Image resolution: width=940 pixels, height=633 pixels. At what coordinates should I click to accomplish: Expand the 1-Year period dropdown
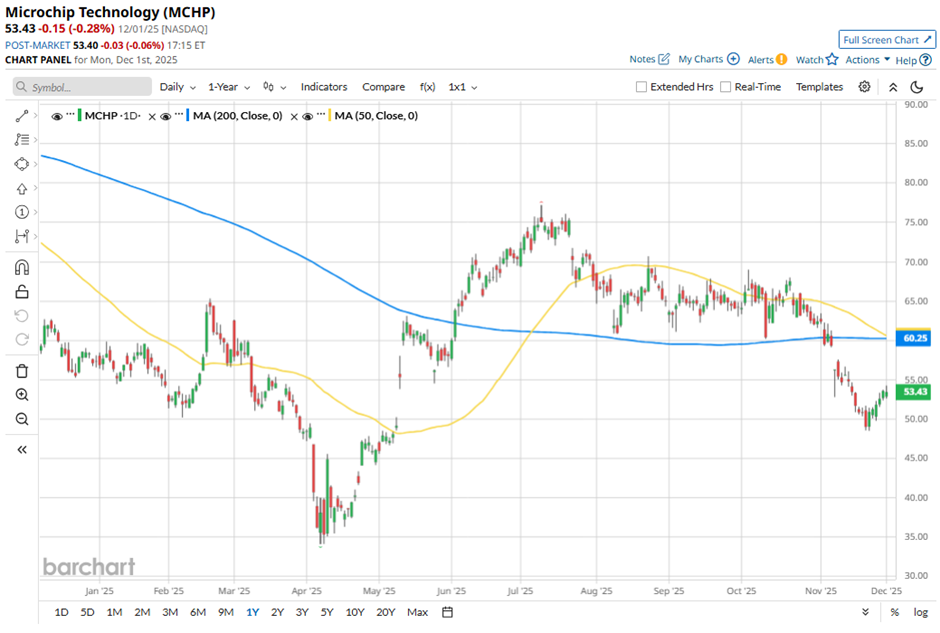pos(229,87)
